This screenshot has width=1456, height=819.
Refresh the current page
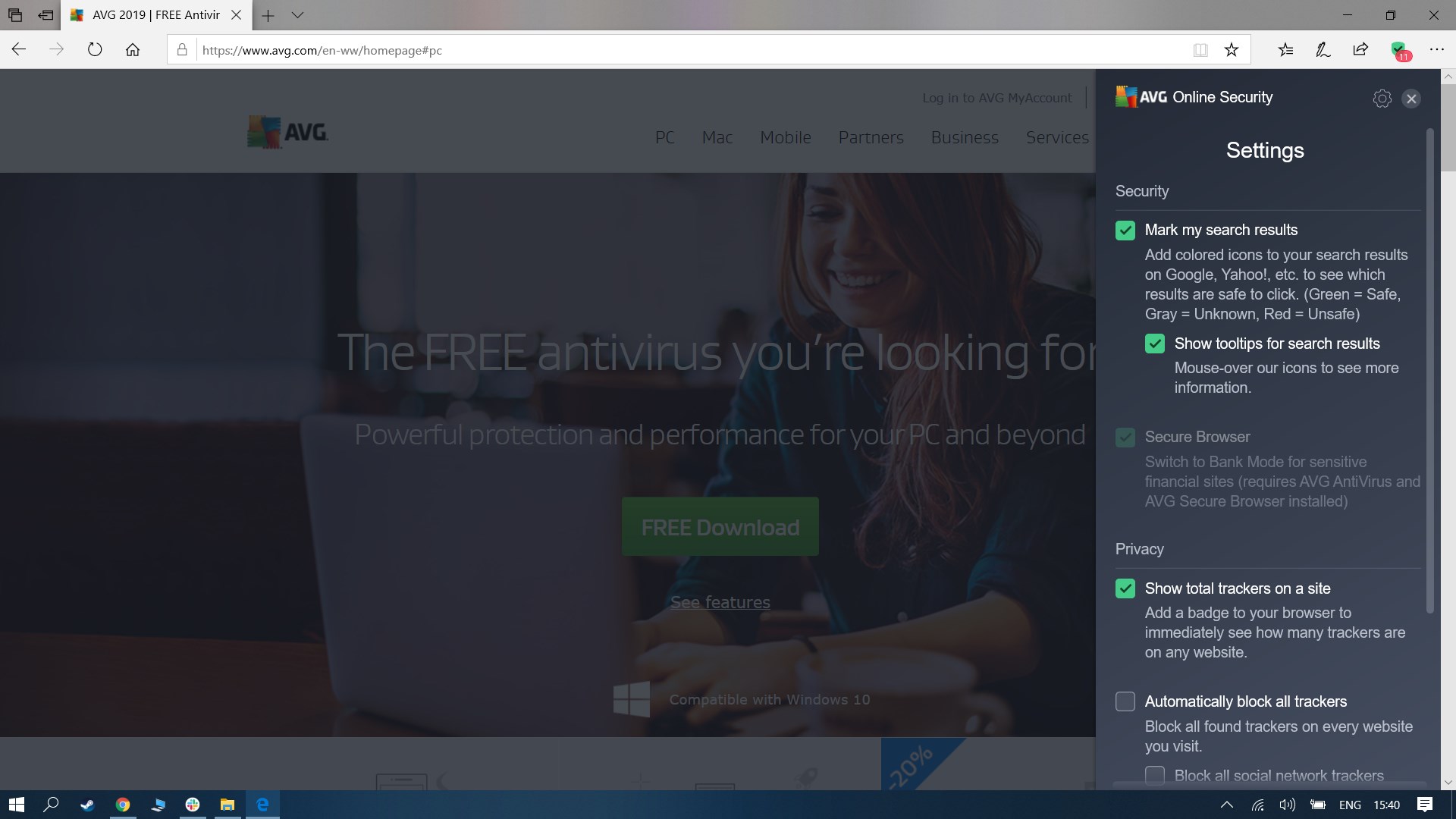click(95, 50)
